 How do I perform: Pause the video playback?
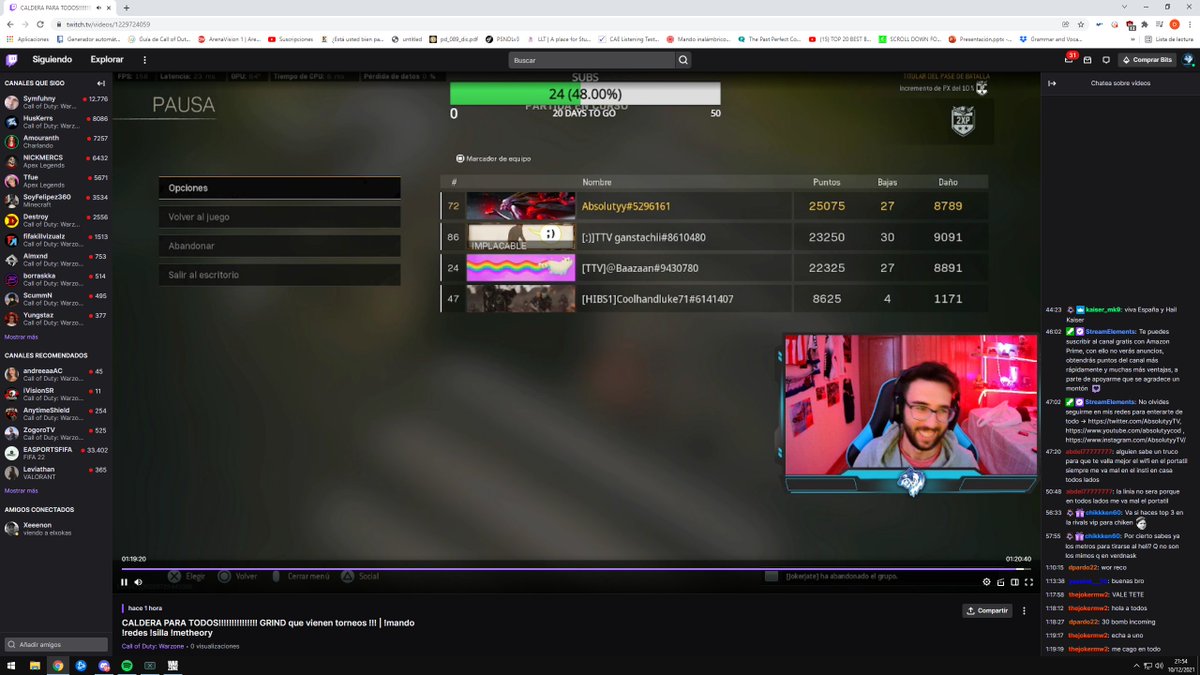(124, 582)
